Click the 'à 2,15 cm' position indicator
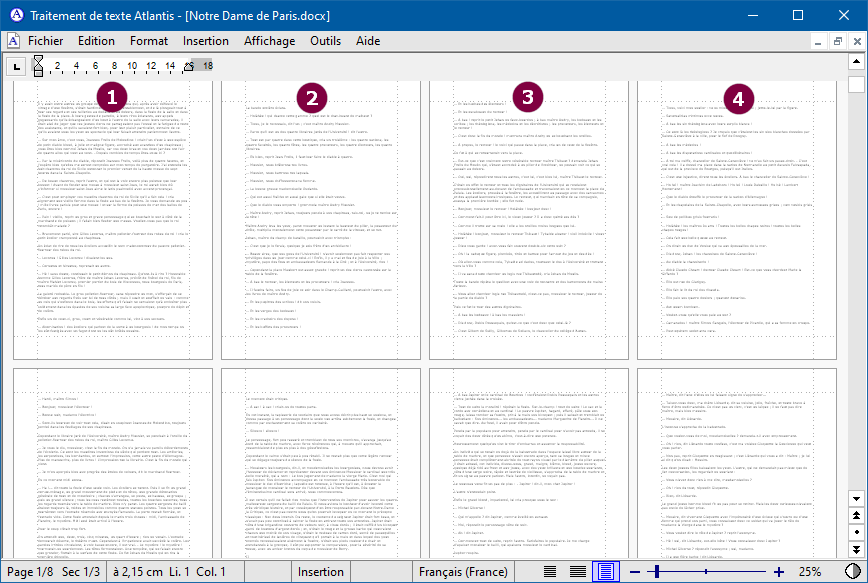This screenshot has width=868, height=583. tap(138, 571)
